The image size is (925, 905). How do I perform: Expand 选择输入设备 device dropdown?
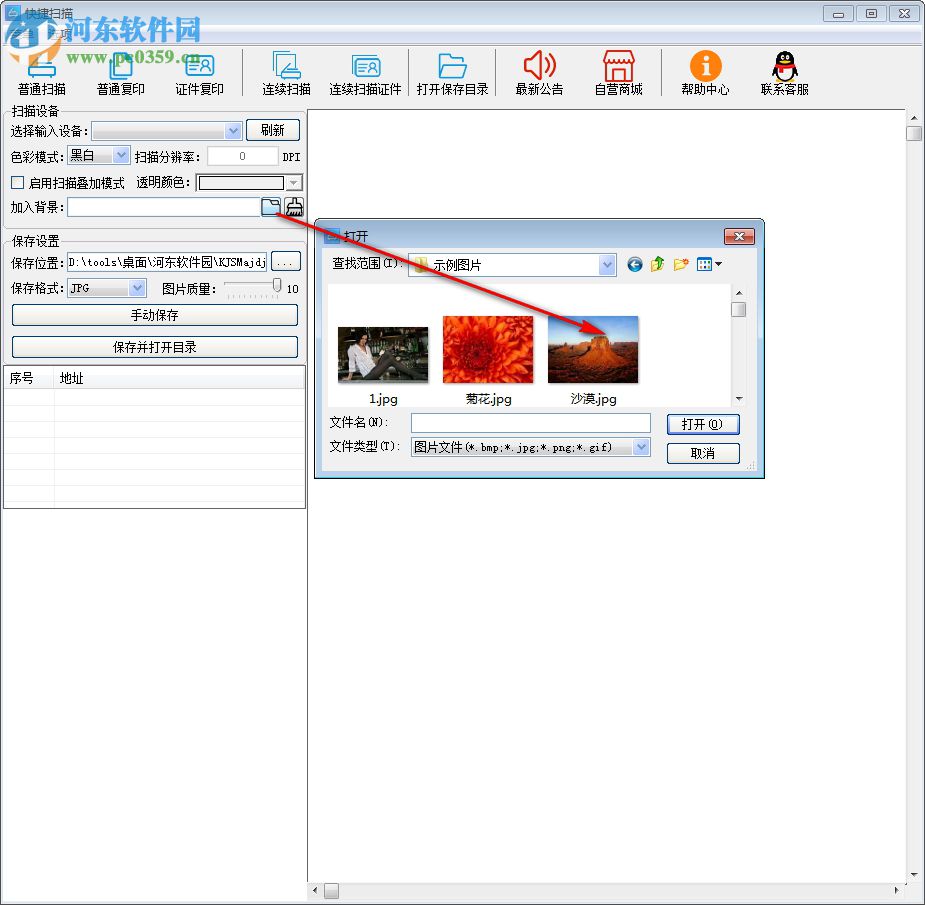[x=233, y=130]
